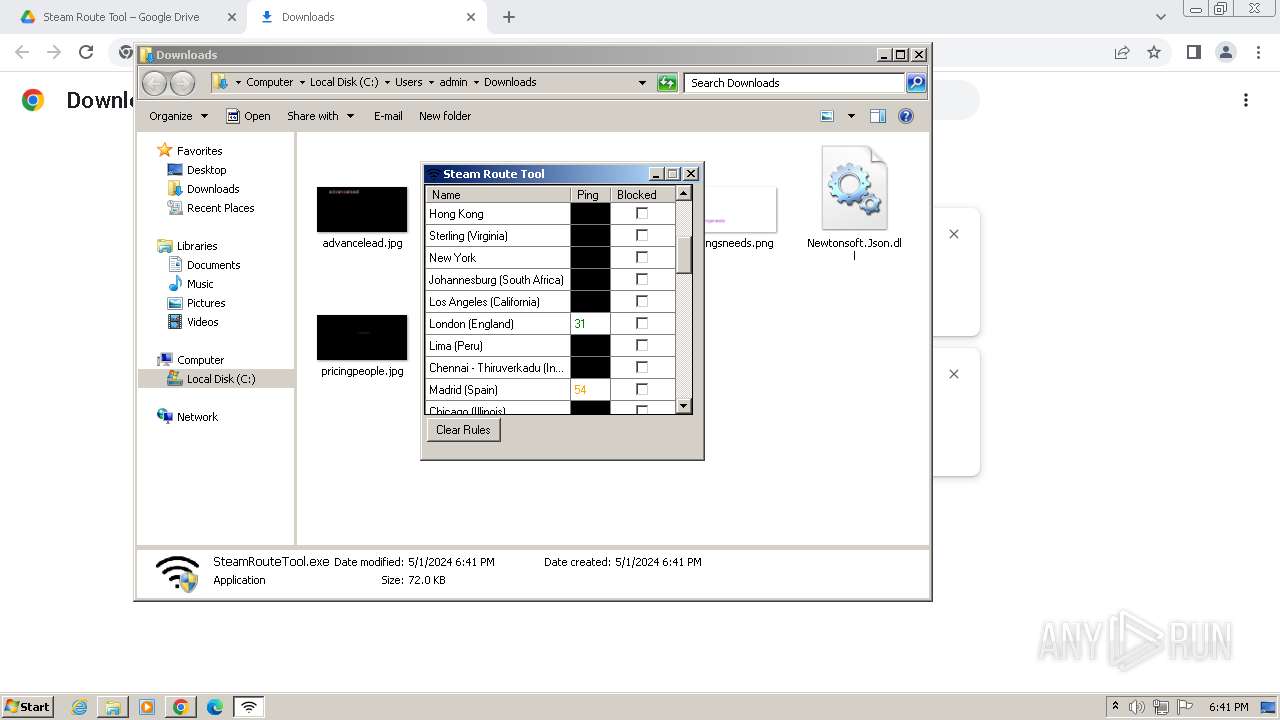1280x720 pixels.
Task: Click E-mail in the Explorer toolbar
Action: click(388, 116)
